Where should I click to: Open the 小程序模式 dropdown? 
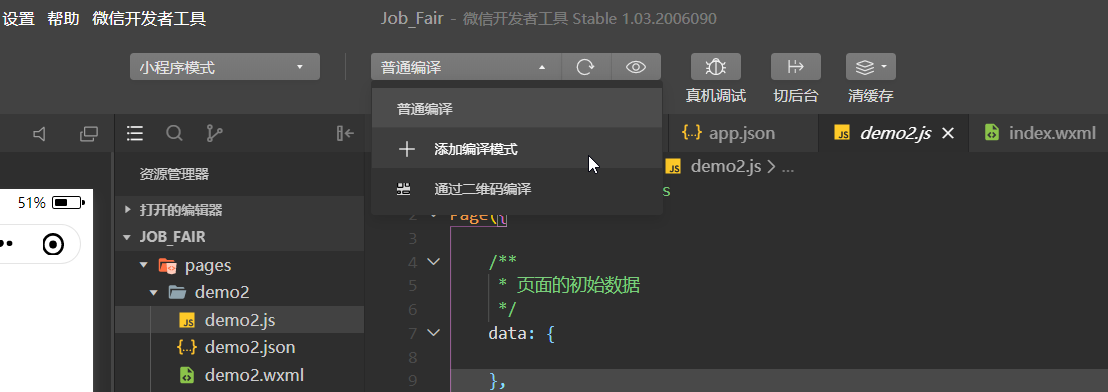tap(225, 67)
